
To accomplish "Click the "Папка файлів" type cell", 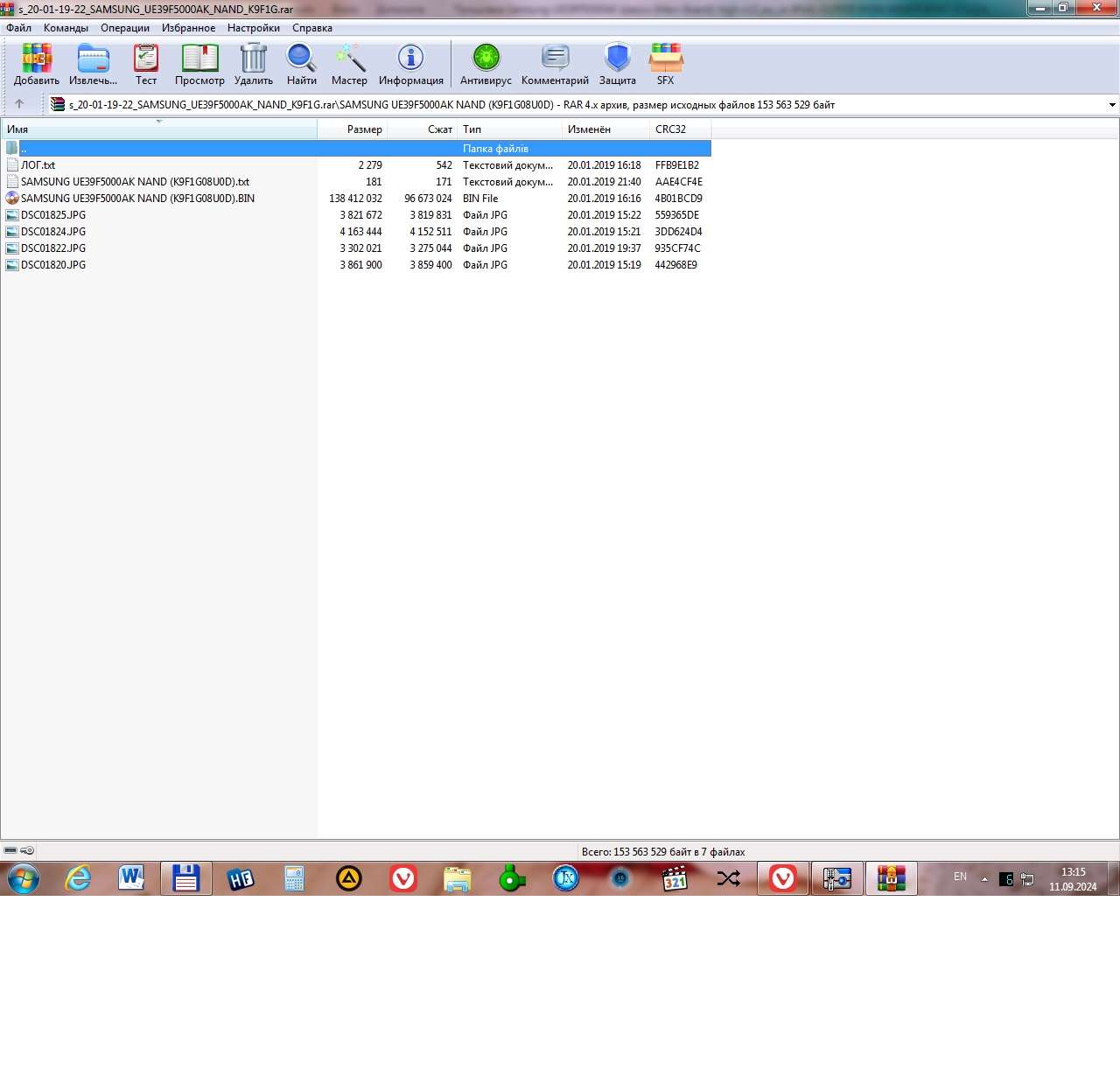I will 495,149.
